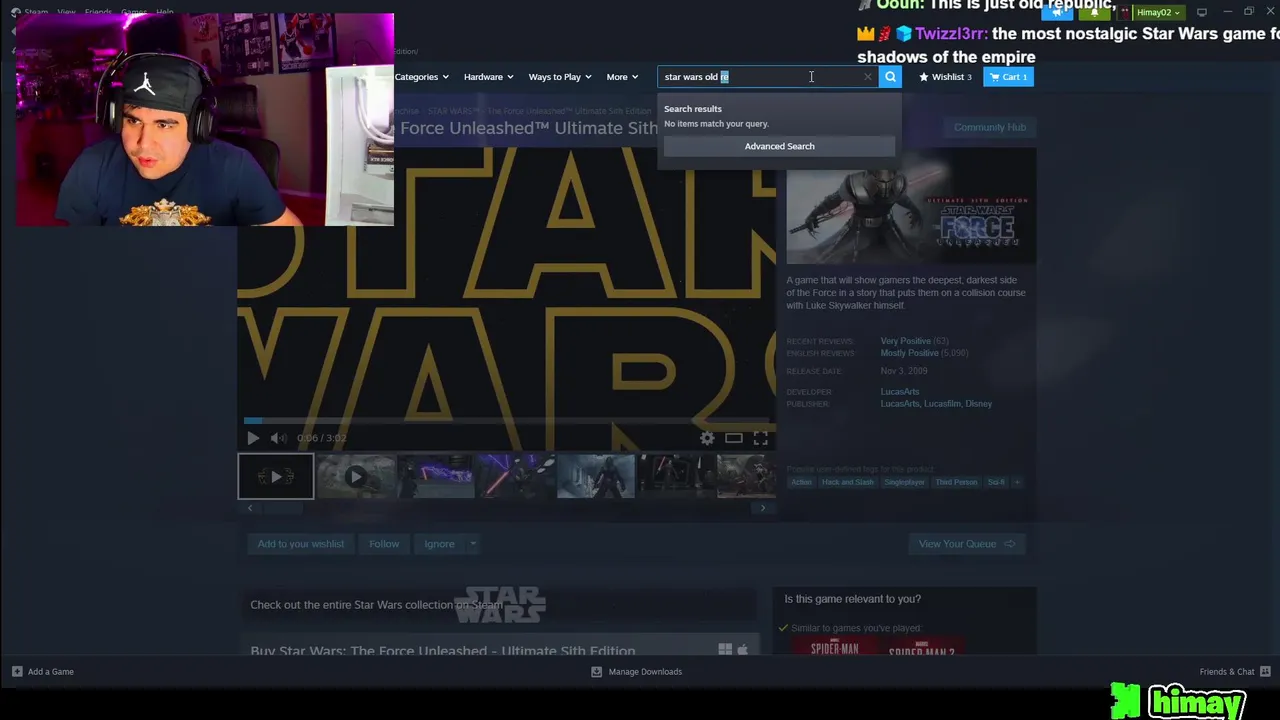Open the Wishlist link
Screen dimensions: 1280x720
pos(945,77)
